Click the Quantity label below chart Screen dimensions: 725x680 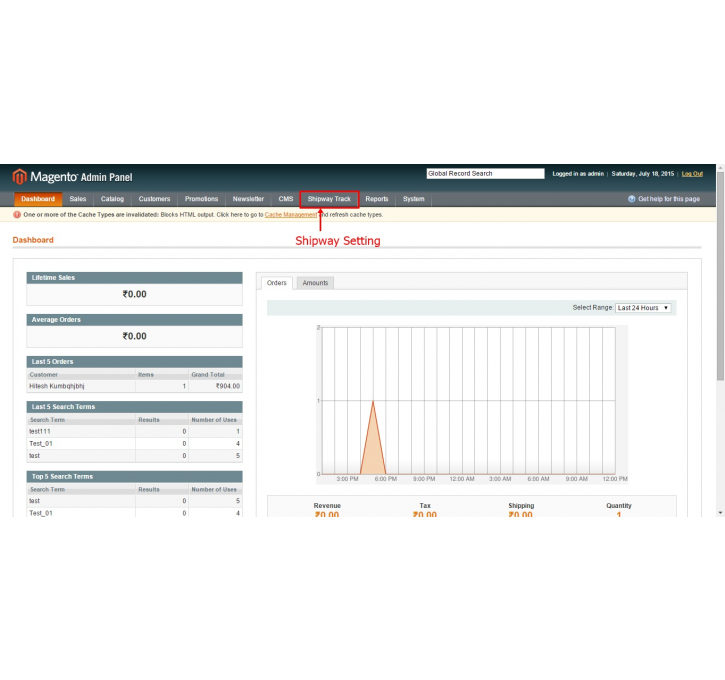coord(619,505)
